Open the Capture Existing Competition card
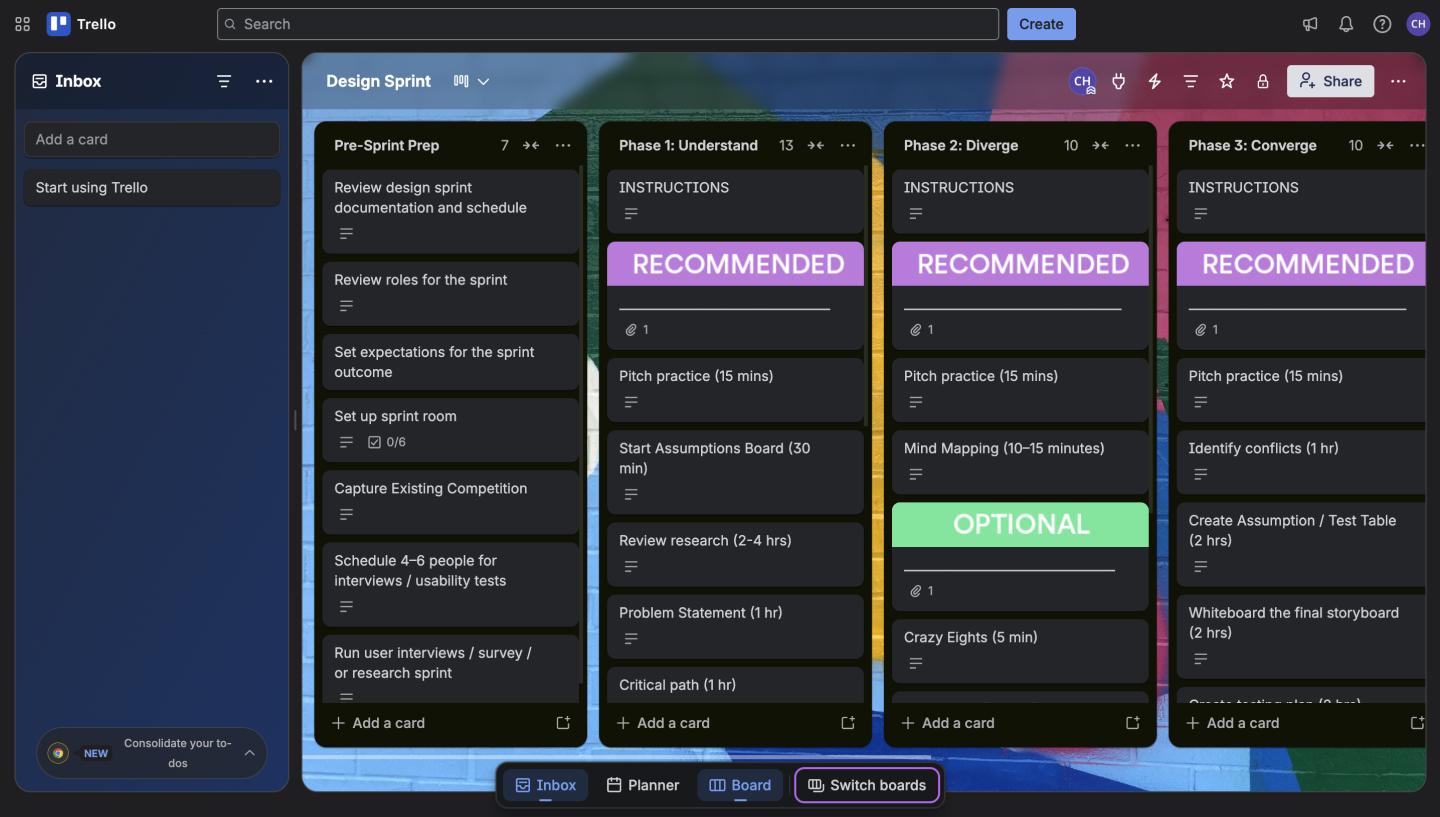The image size is (1440, 817). [450, 502]
